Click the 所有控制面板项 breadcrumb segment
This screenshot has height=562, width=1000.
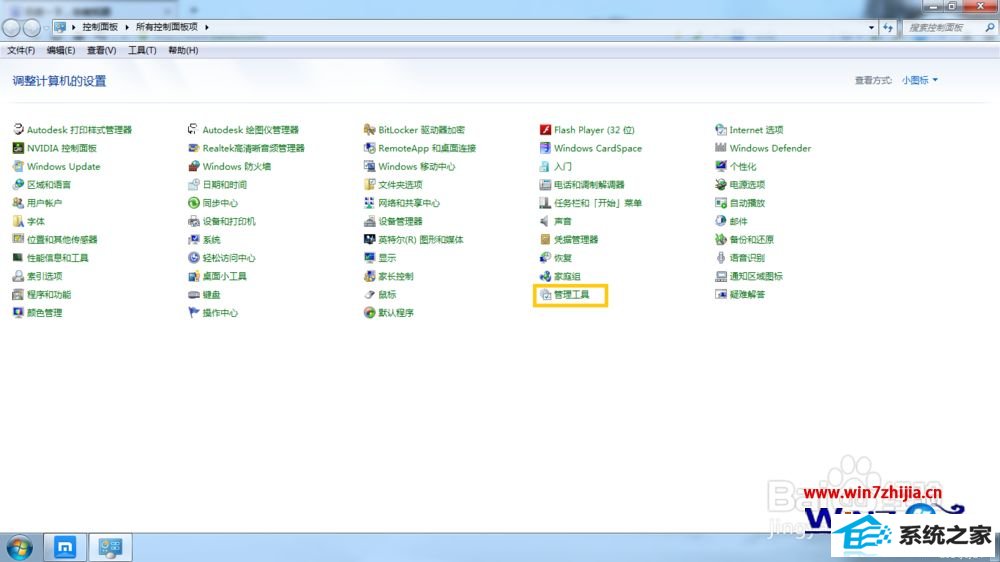coord(167,27)
